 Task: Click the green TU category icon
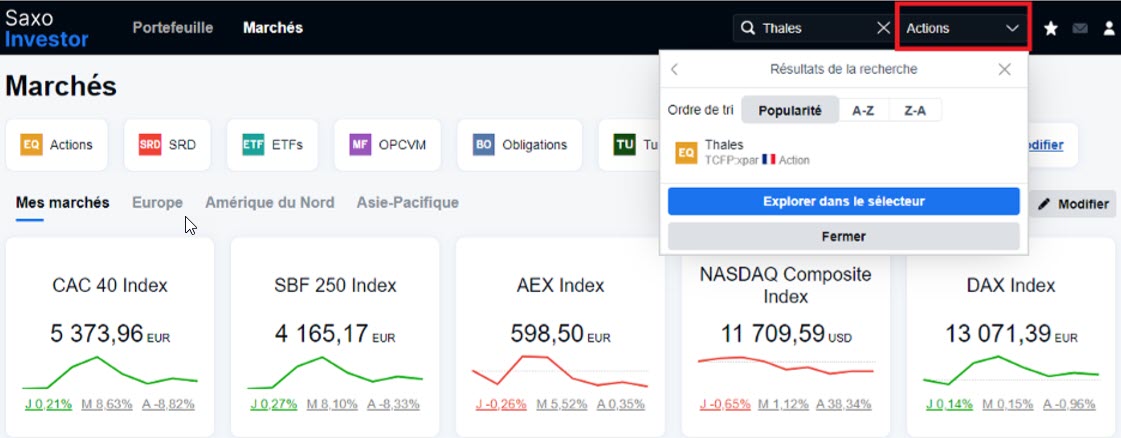pos(625,145)
